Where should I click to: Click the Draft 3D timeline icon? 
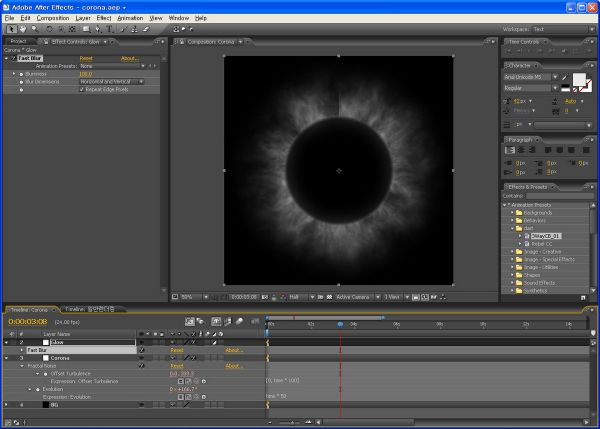point(200,322)
